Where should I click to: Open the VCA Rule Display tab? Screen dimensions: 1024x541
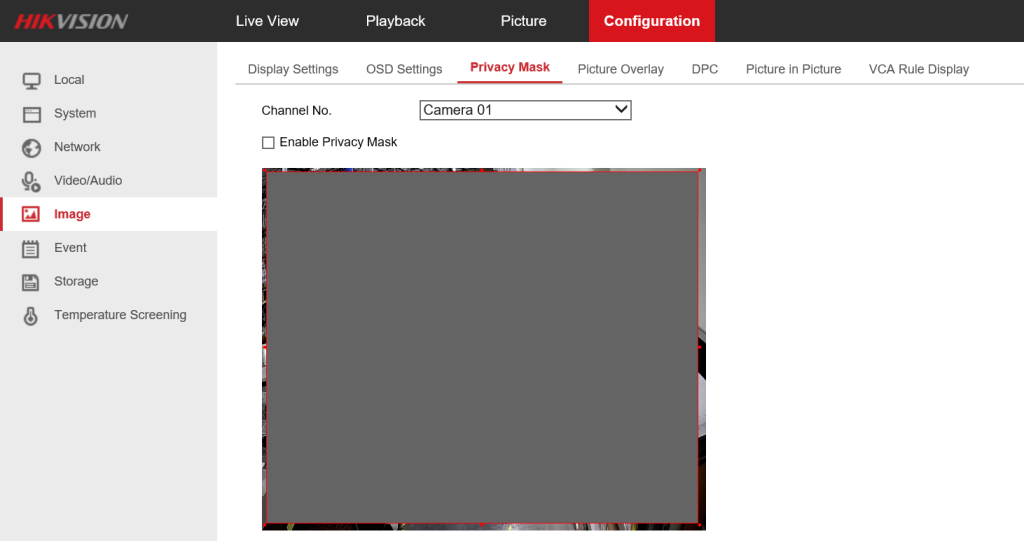918,69
